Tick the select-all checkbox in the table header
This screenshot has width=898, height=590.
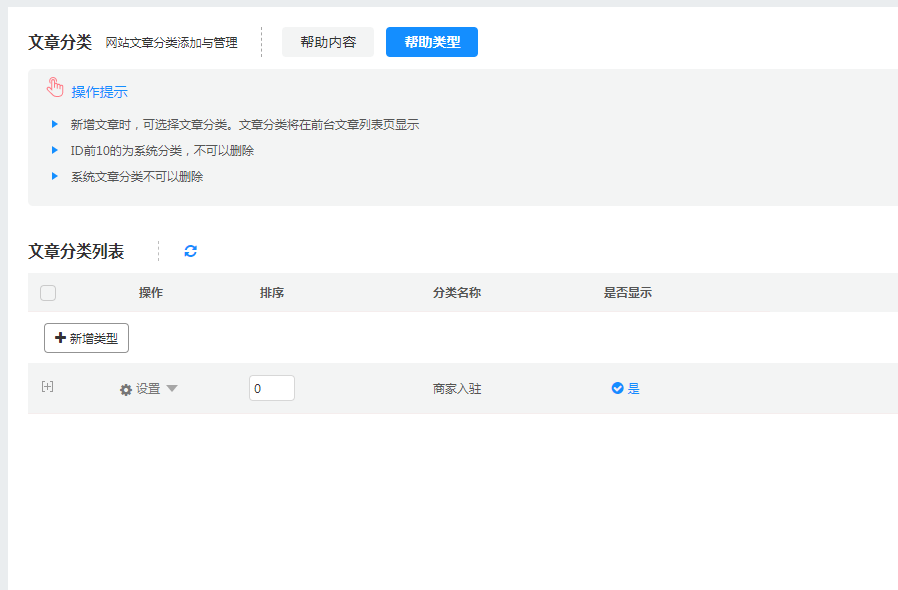pyautogui.click(x=48, y=293)
